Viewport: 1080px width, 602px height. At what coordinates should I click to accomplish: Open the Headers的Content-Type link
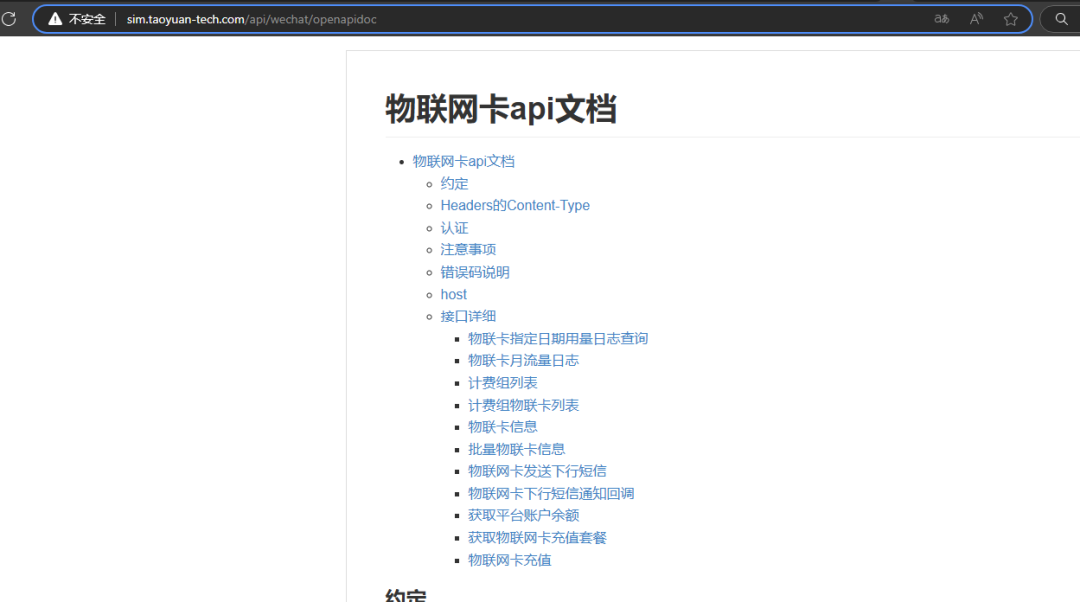pos(515,205)
